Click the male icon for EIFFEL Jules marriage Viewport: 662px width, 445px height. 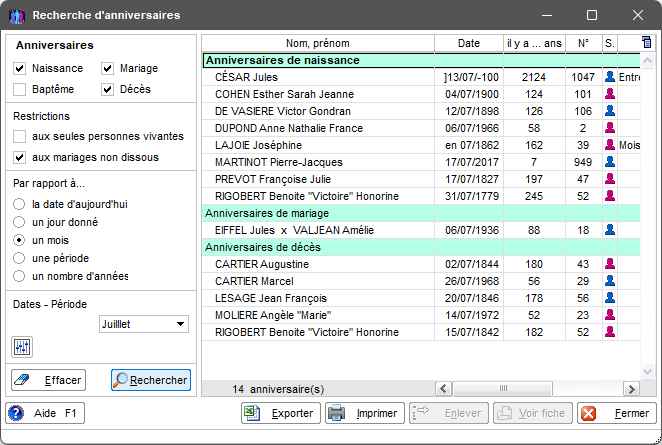click(x=610, y=230)
